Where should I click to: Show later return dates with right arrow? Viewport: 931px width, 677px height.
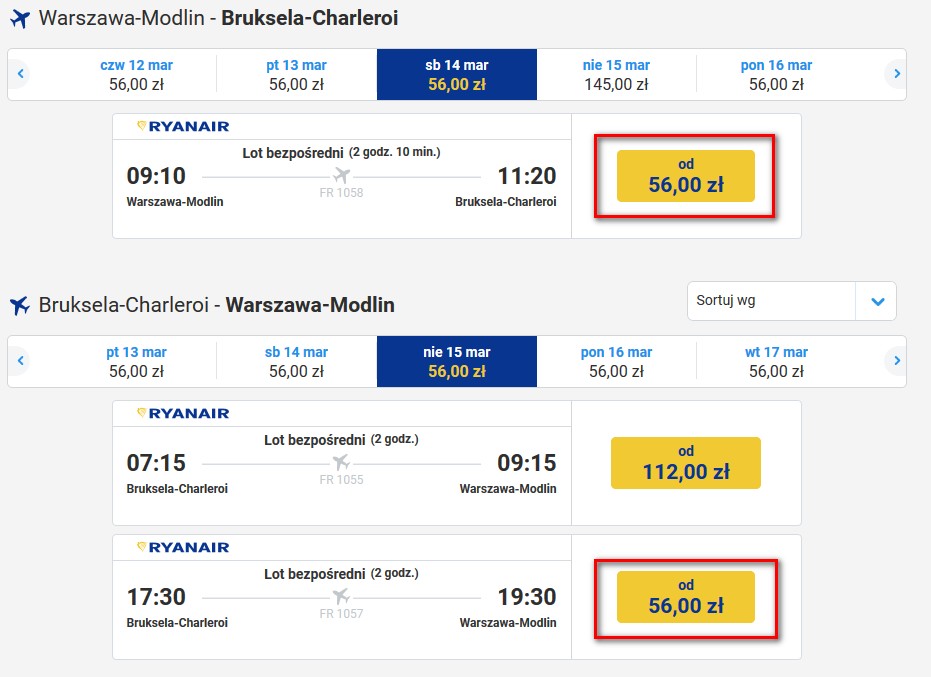[x=897, y=360]
